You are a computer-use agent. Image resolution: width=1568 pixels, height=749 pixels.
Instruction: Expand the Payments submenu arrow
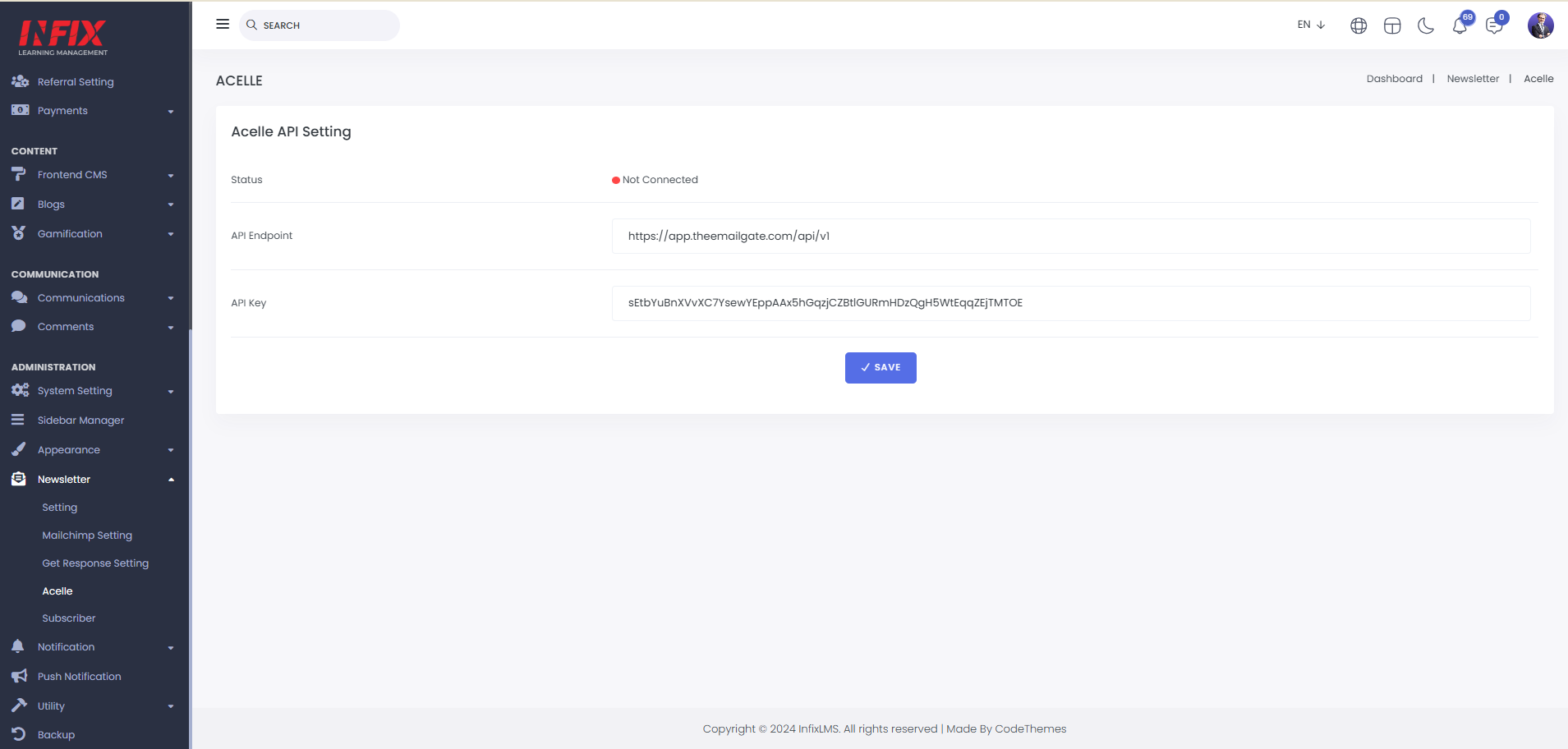[x=171, y=112]
